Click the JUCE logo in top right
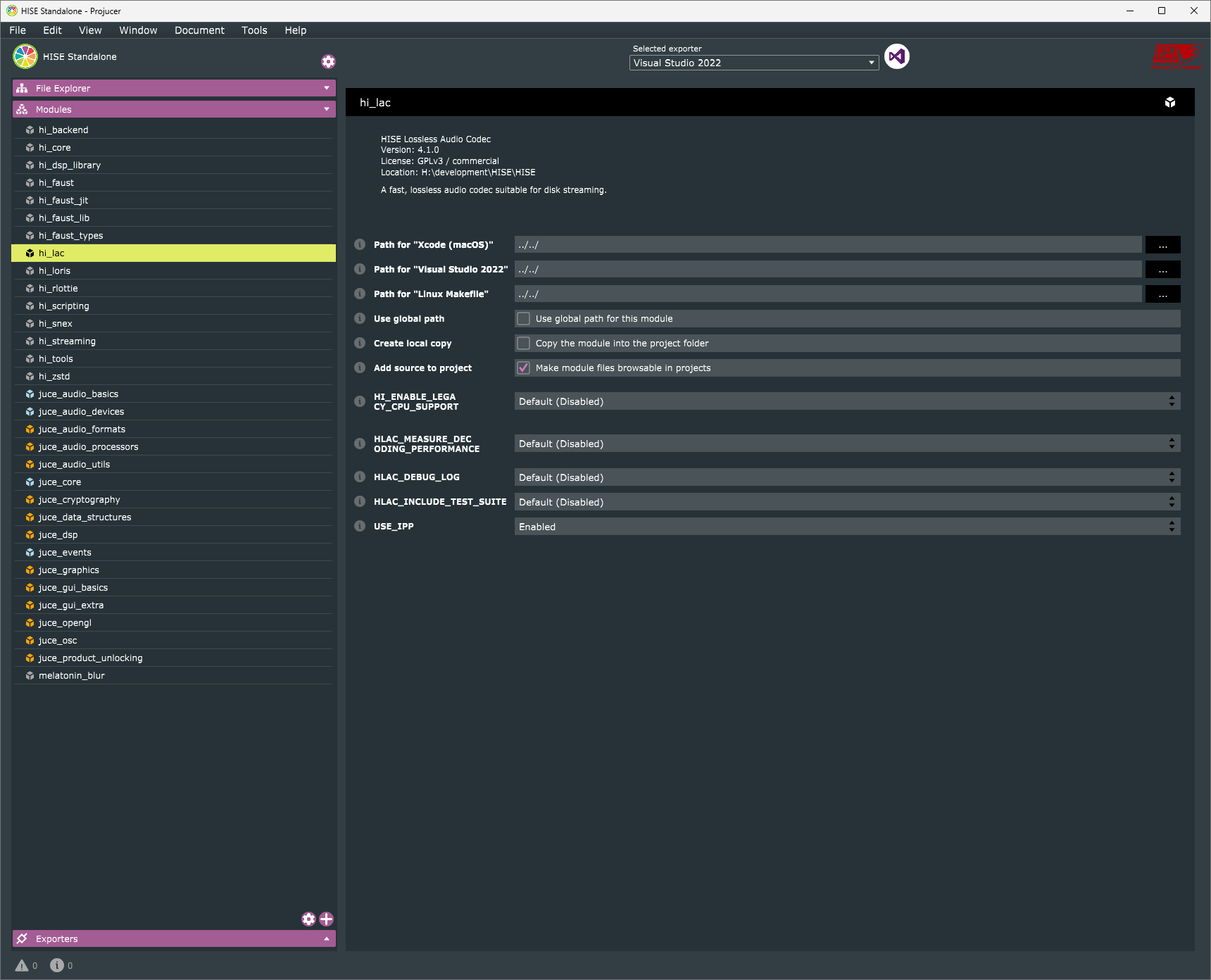1211x980 pixels. (1177, 56)
